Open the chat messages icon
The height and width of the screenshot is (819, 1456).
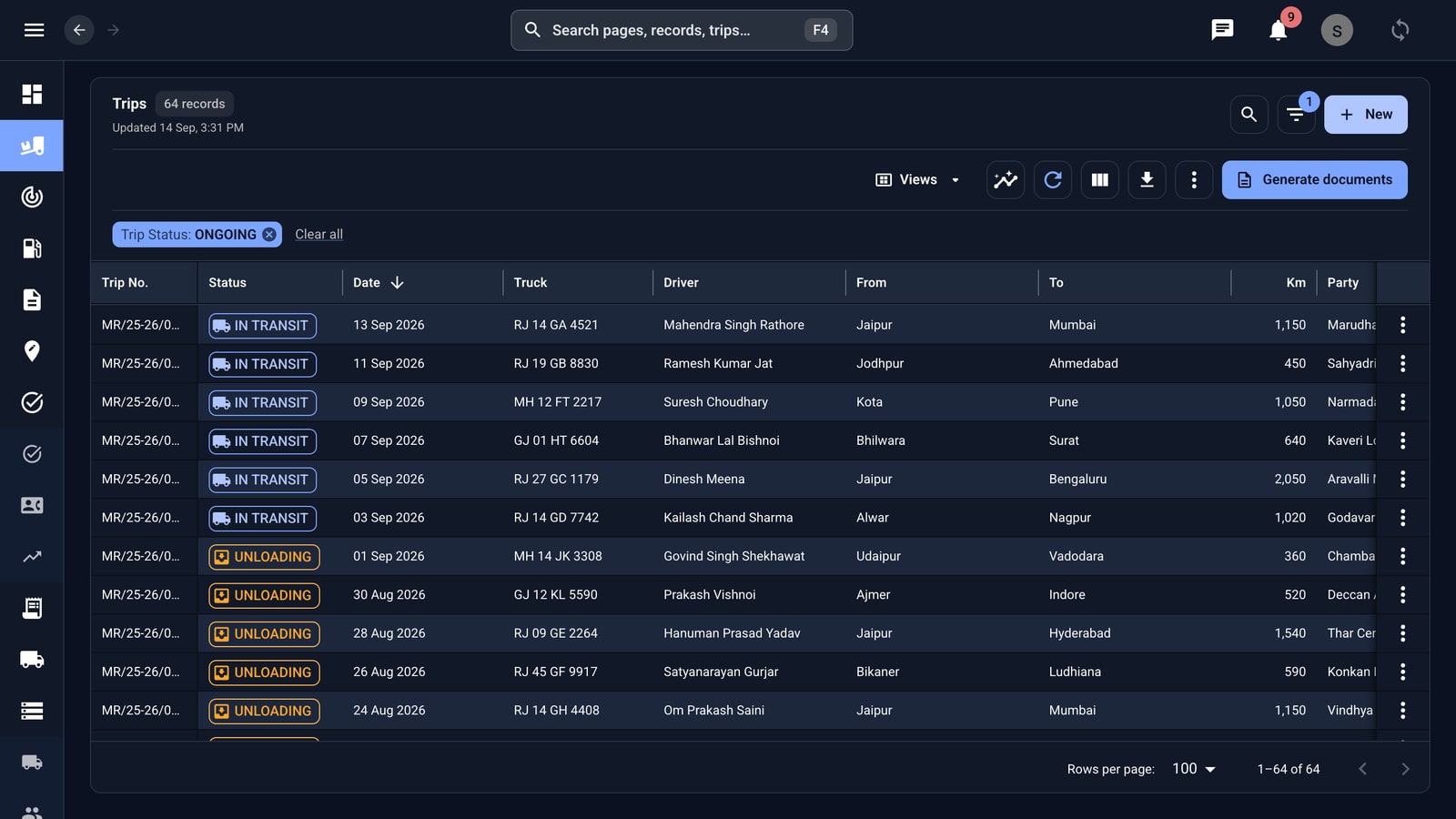(x=1222, y=30)
